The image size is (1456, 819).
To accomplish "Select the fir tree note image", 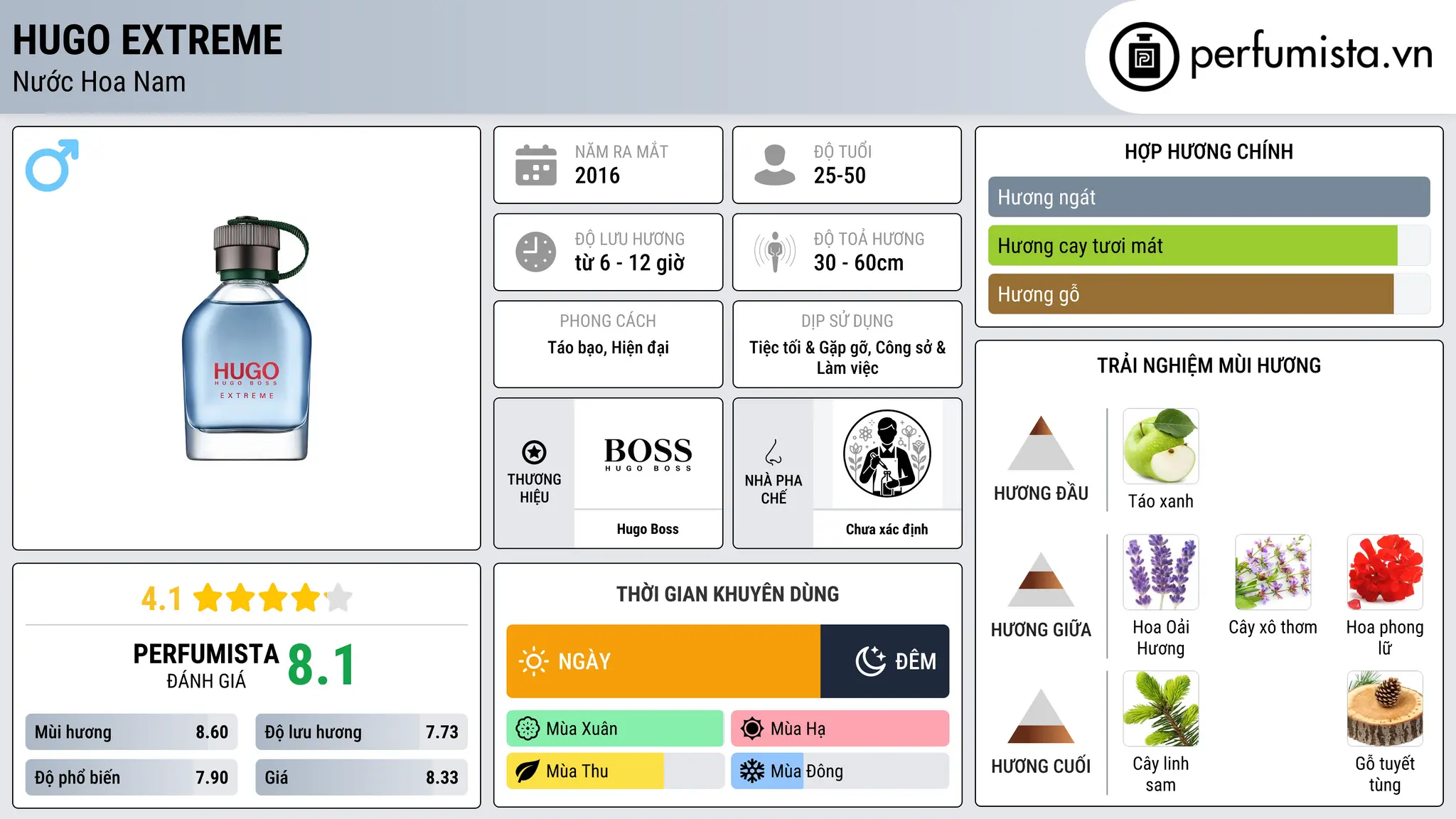I will pyautogui.click(x=1160, y=709).
